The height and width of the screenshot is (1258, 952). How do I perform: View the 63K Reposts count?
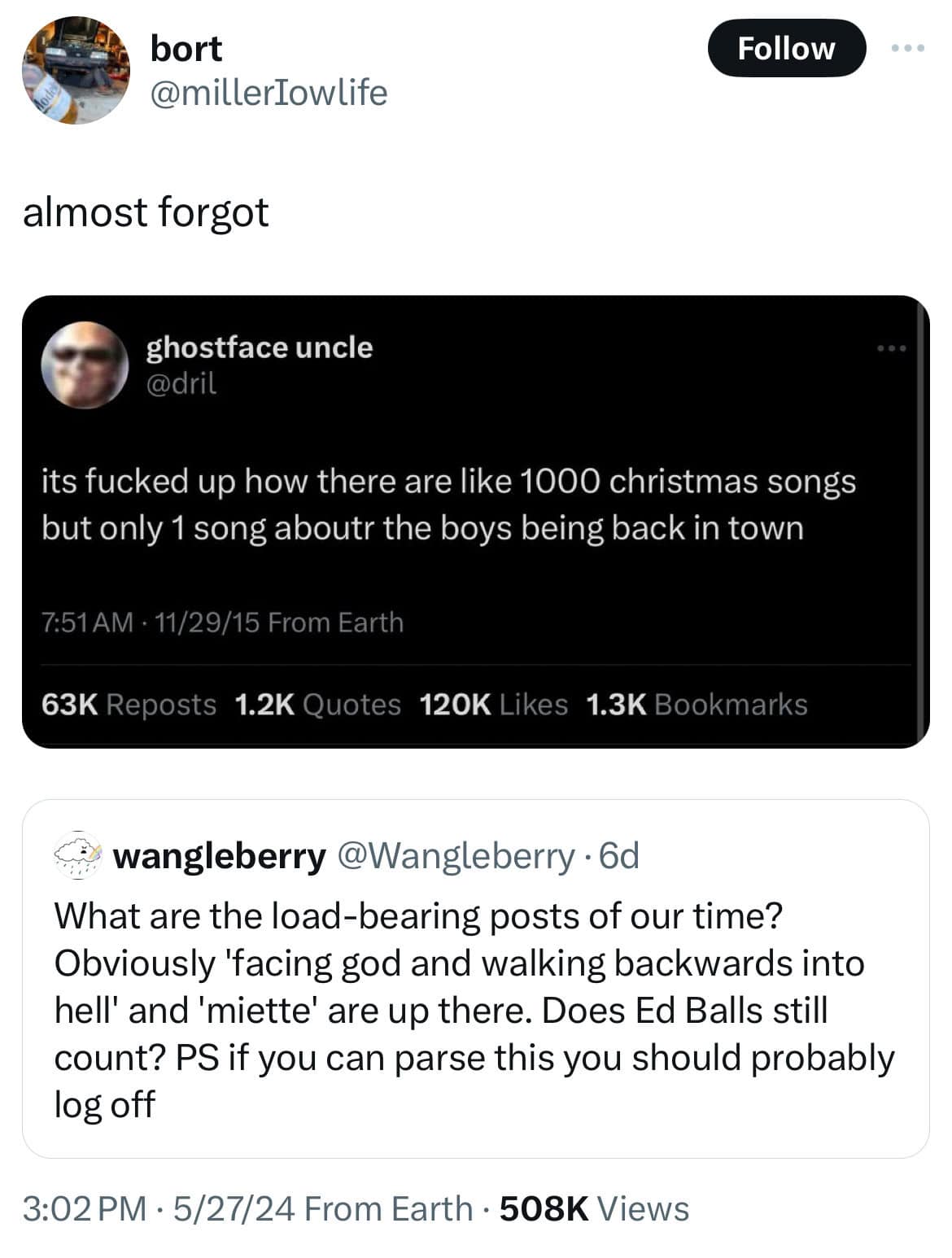click(129, 705)
